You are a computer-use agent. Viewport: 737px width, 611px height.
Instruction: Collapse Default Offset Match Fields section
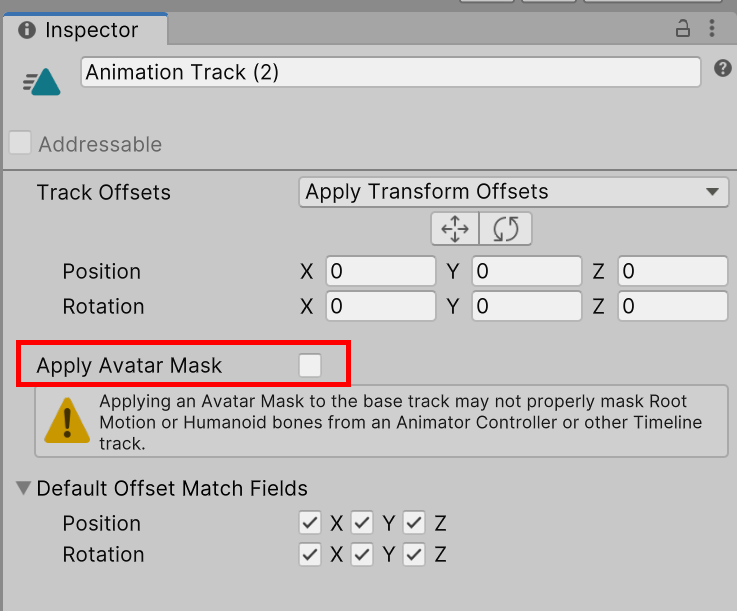[23, 489]
